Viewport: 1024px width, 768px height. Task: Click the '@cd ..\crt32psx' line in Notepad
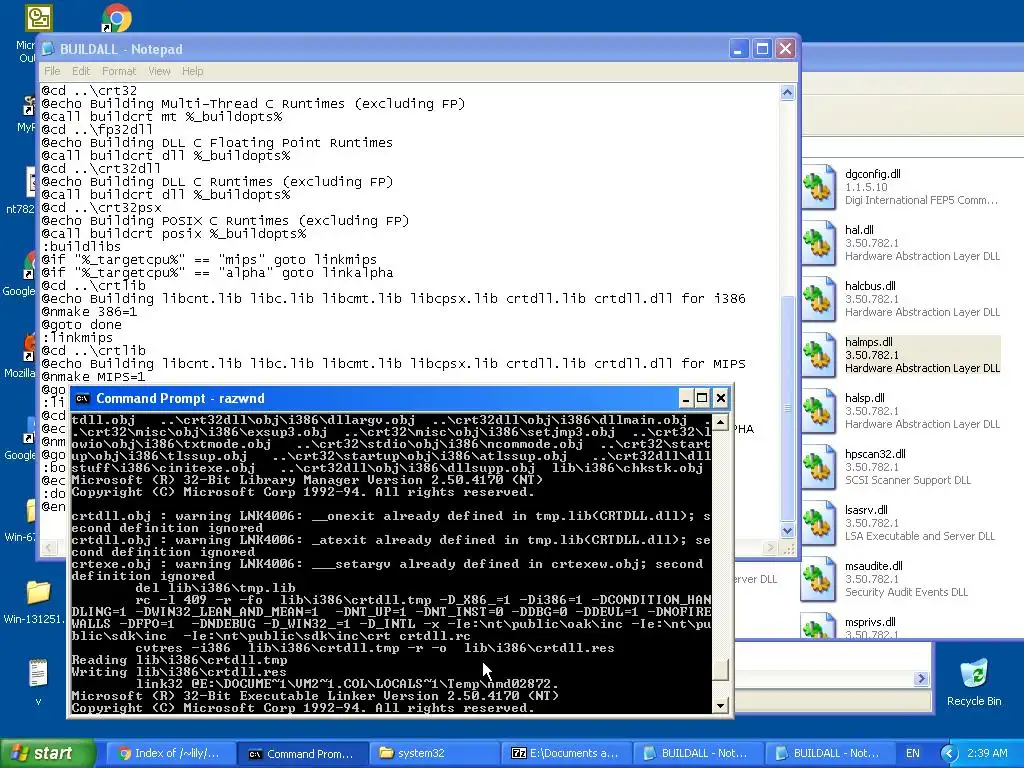[x=101, y=208]
